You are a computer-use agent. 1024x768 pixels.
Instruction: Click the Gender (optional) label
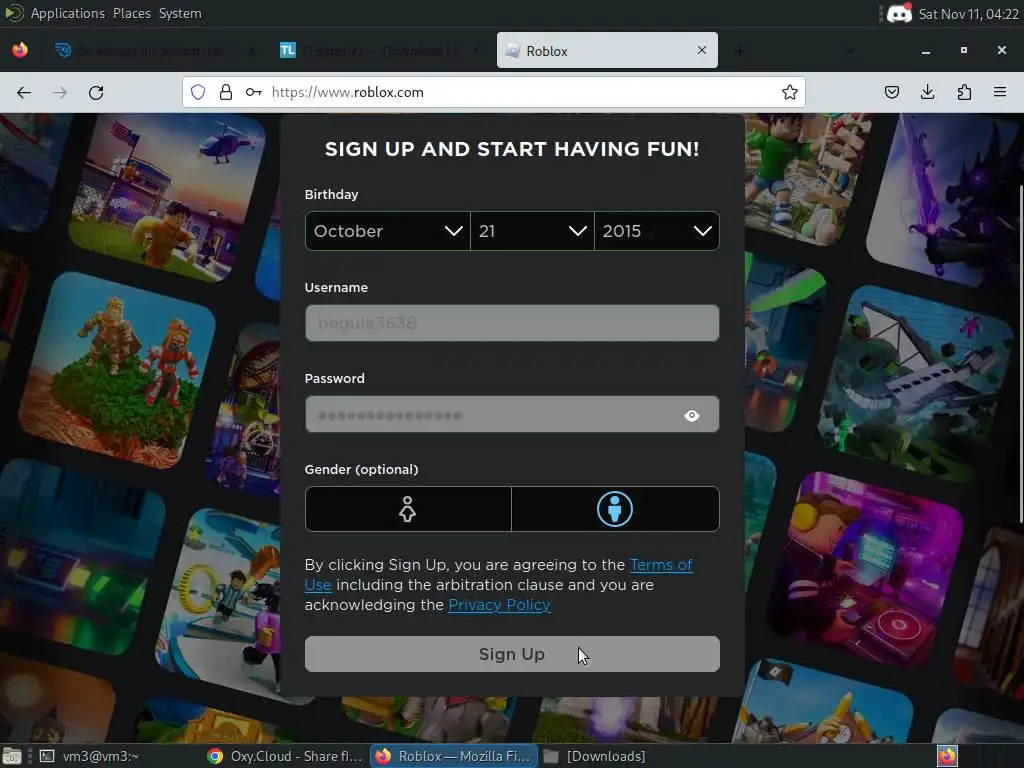pyautogui.click(x=361, y=470)
